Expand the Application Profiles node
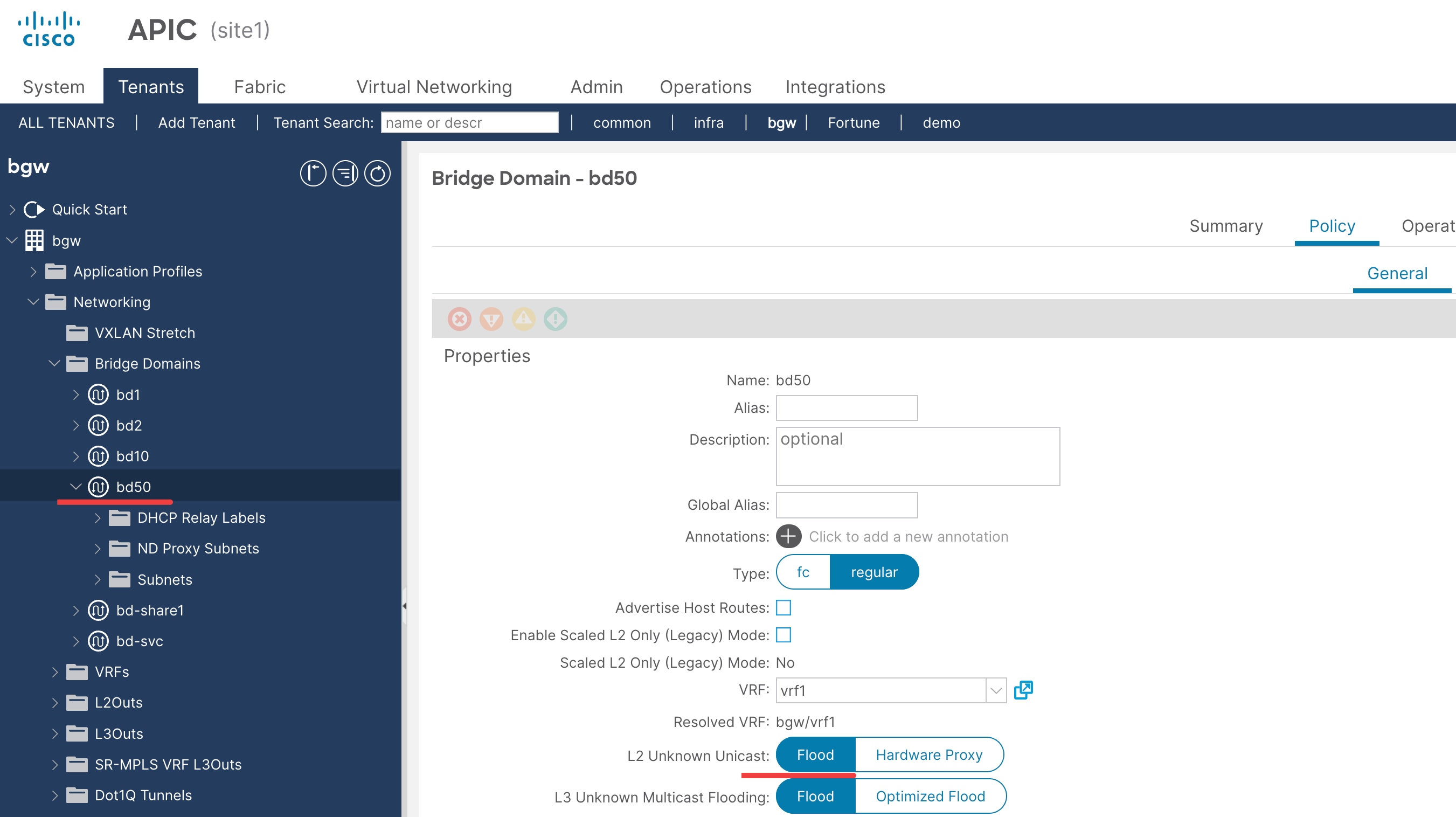 pos(33,272)
